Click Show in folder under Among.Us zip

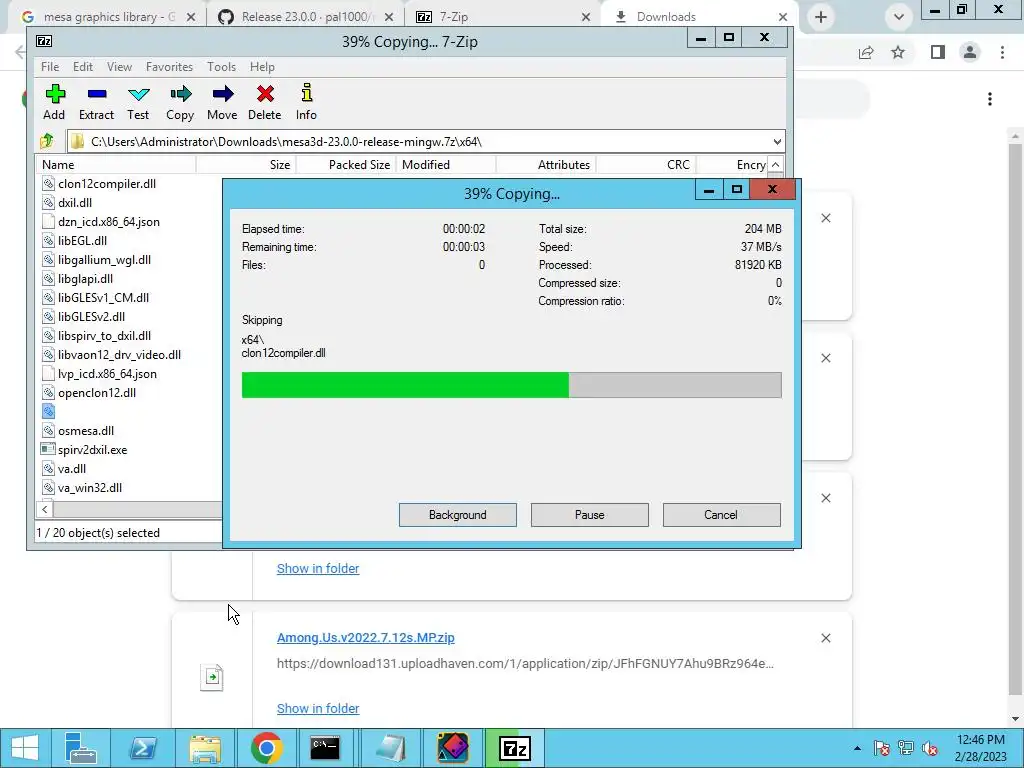[318, 708]
